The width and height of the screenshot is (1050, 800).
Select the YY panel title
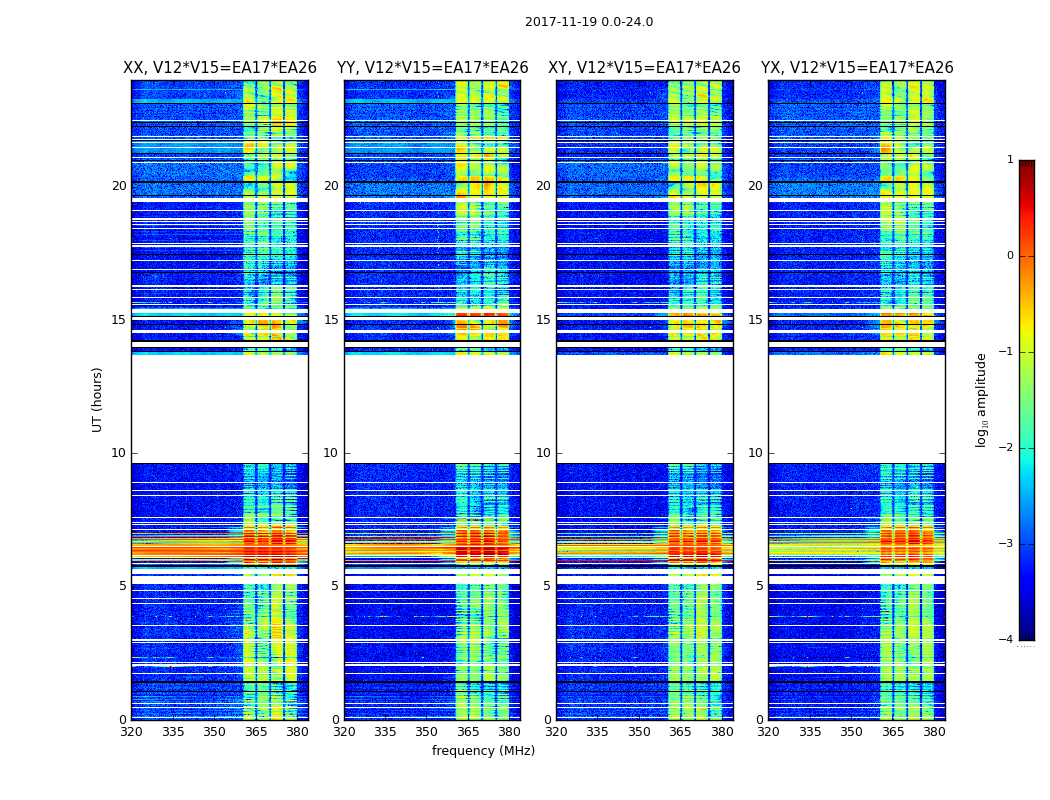(432, 68)
